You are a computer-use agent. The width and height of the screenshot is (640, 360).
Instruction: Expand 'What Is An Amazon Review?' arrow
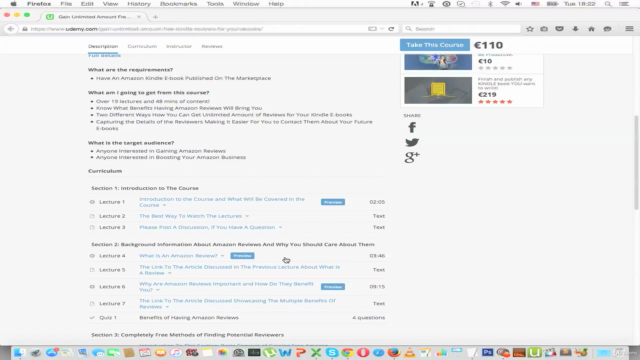[x=222, y=256]
